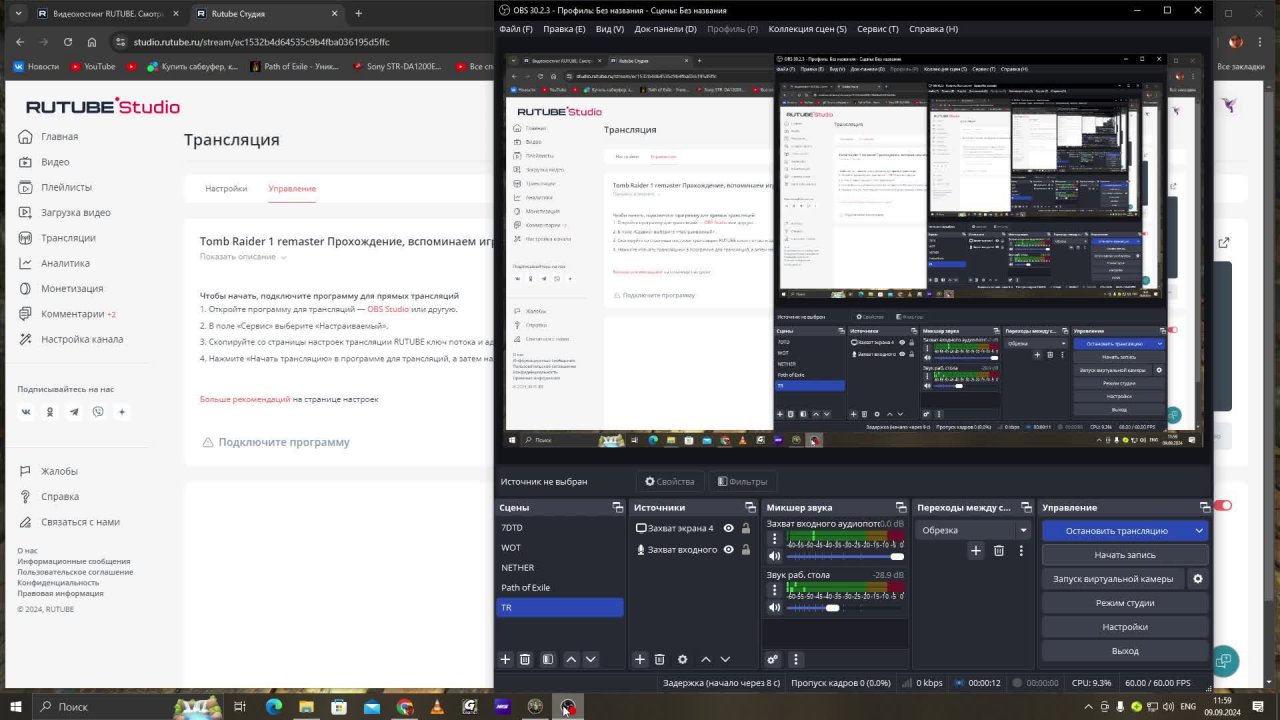Select the 7DTD scene
The width and height of the screenshot is (1280, 720).
click(x=560, y=527)
